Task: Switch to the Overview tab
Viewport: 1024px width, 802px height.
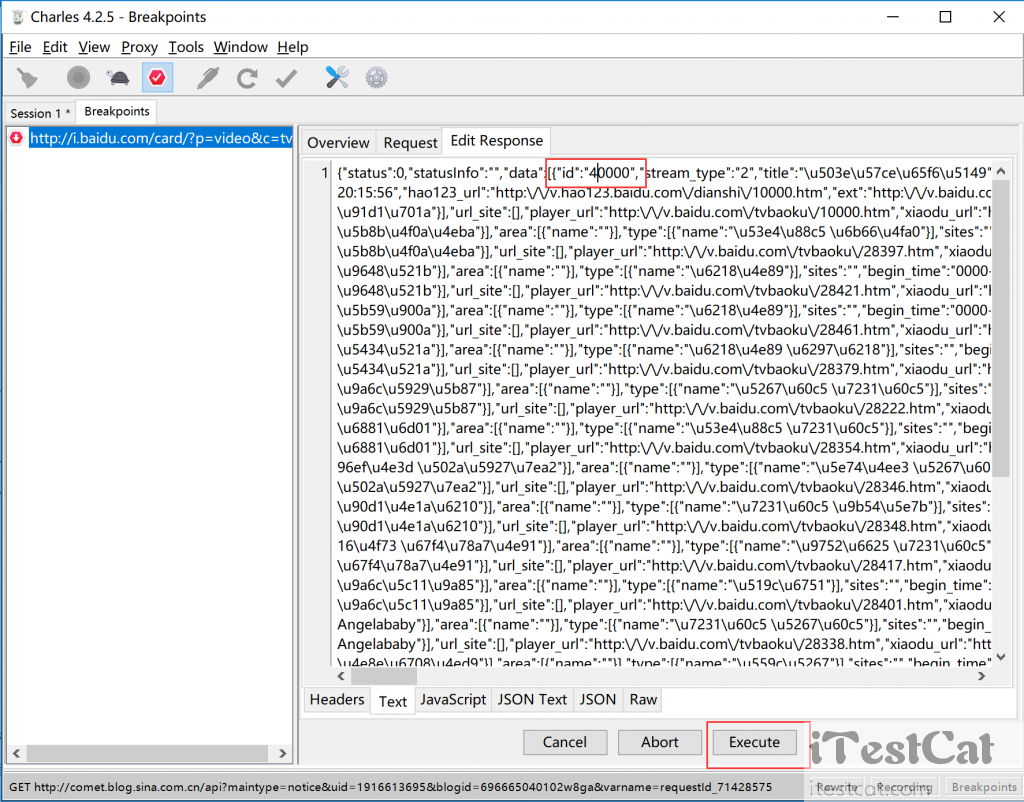Action: click(338, 142)
